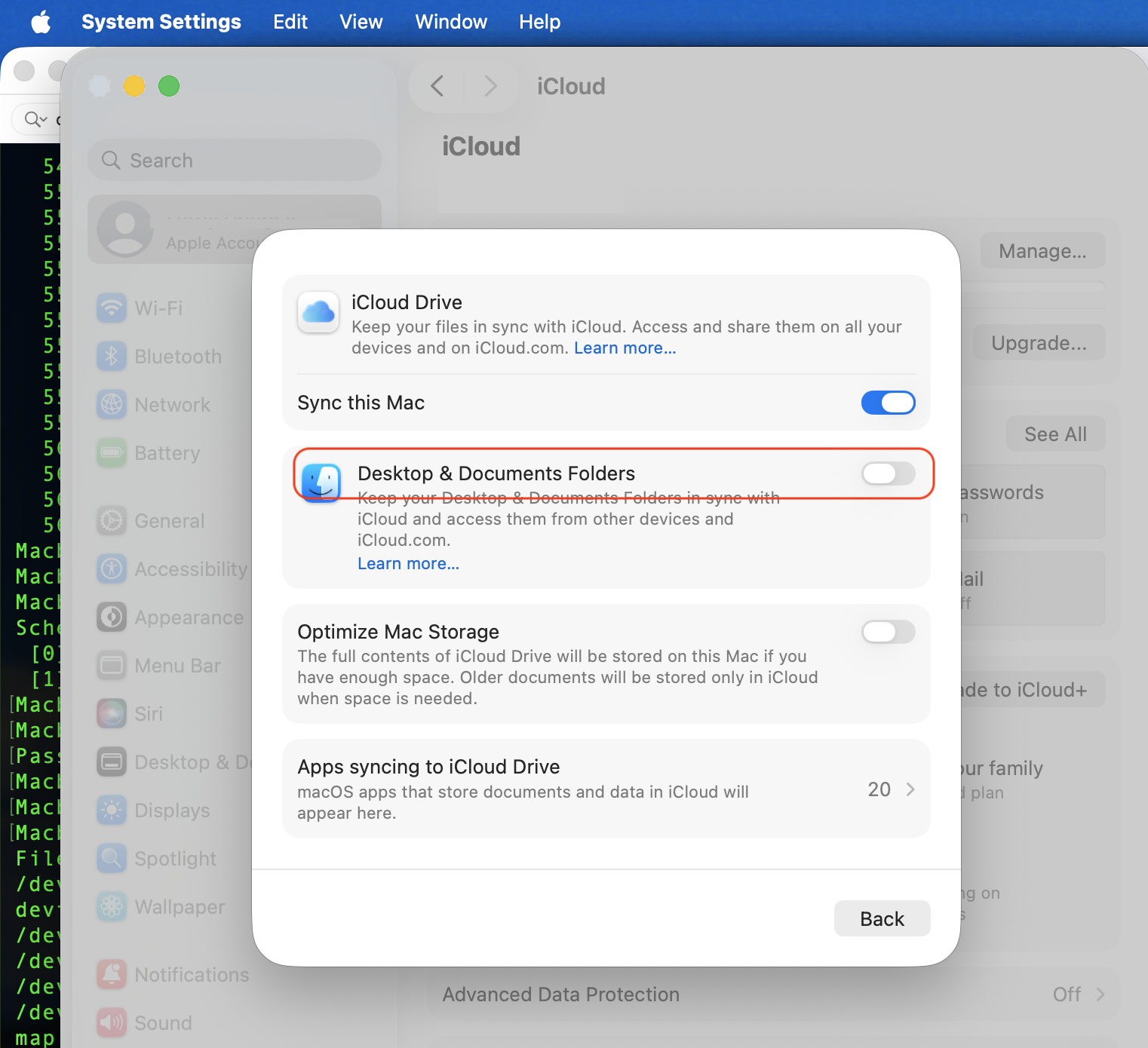Click the See All button
This screenshot has height=1048, width=1148.
[1055, 434]
